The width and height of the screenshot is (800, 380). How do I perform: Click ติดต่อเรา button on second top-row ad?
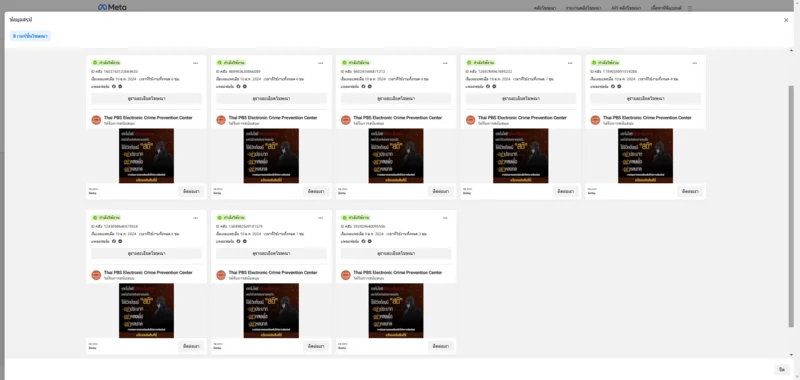point(316,191)
